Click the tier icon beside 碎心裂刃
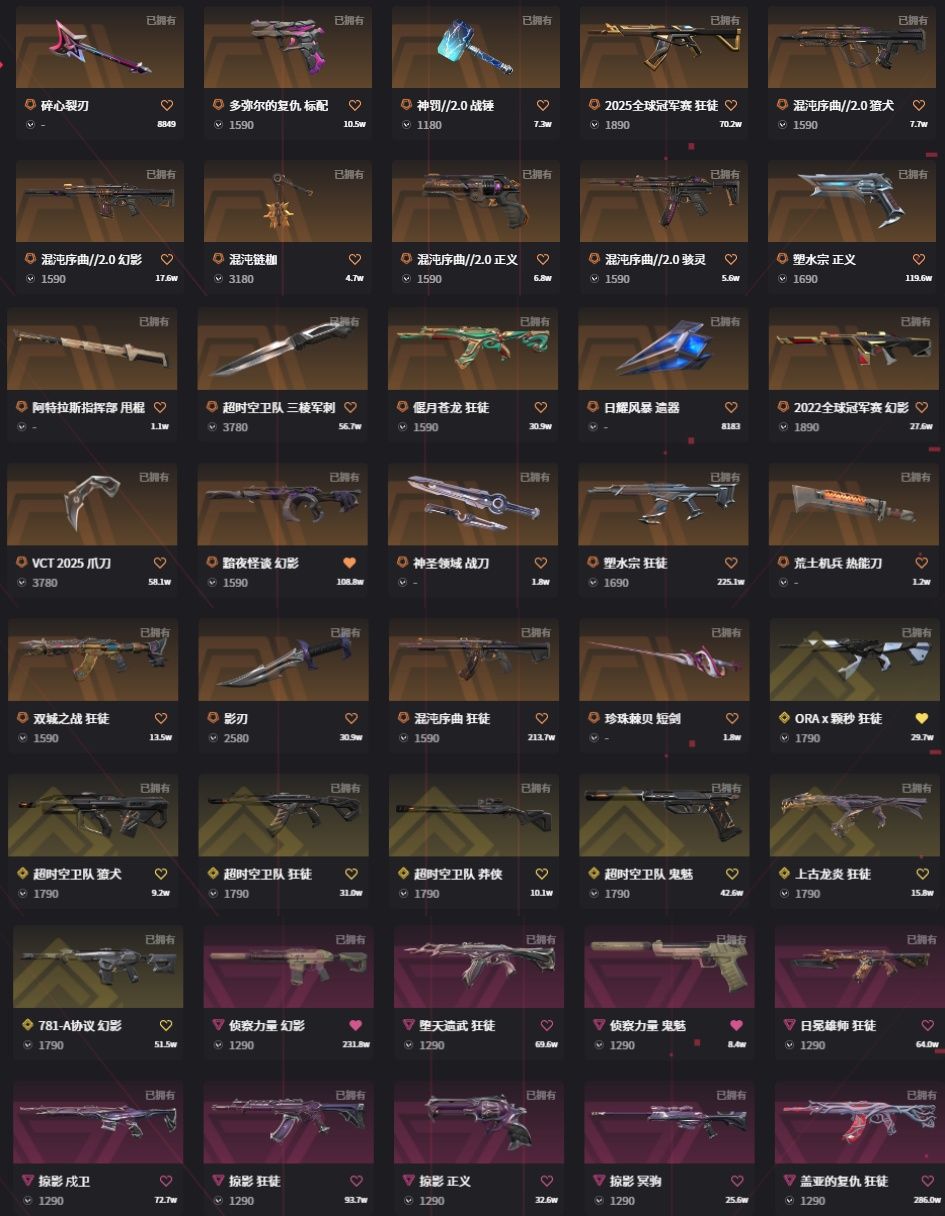945x1216 pixels. coord(31,105)
